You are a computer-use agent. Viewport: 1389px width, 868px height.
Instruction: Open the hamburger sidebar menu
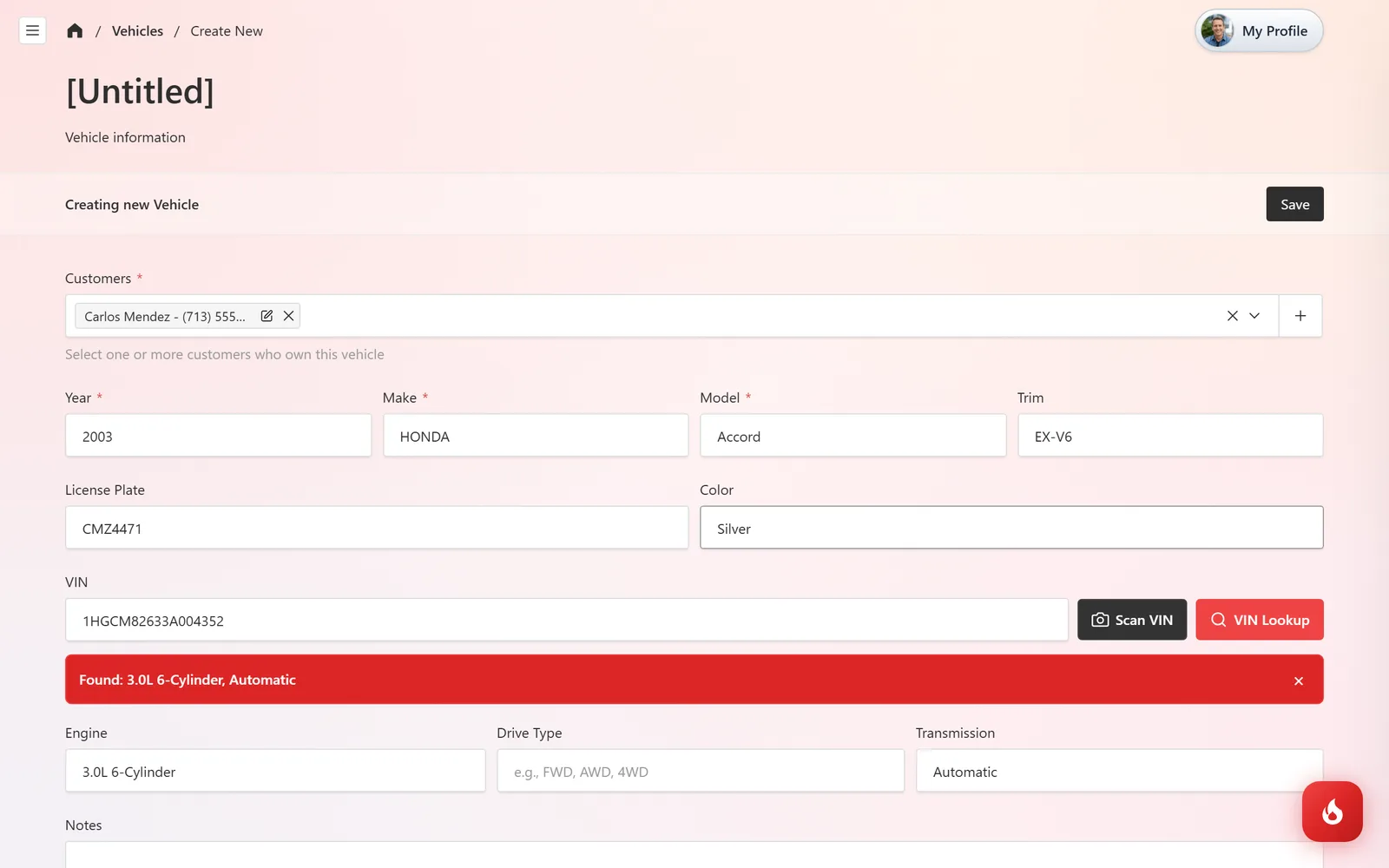coord(32,31)
